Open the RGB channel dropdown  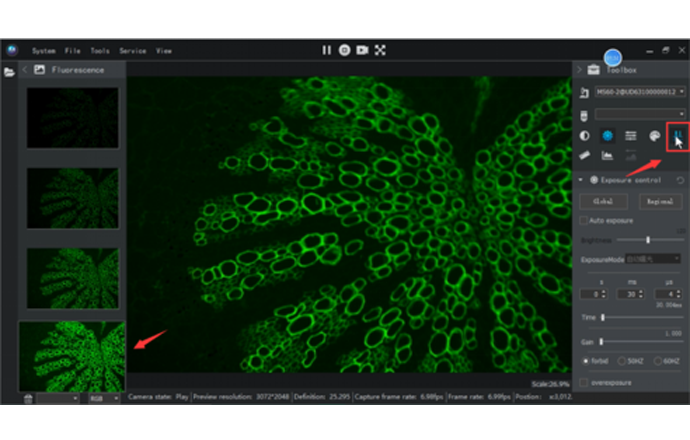click(x=103, y=399)
